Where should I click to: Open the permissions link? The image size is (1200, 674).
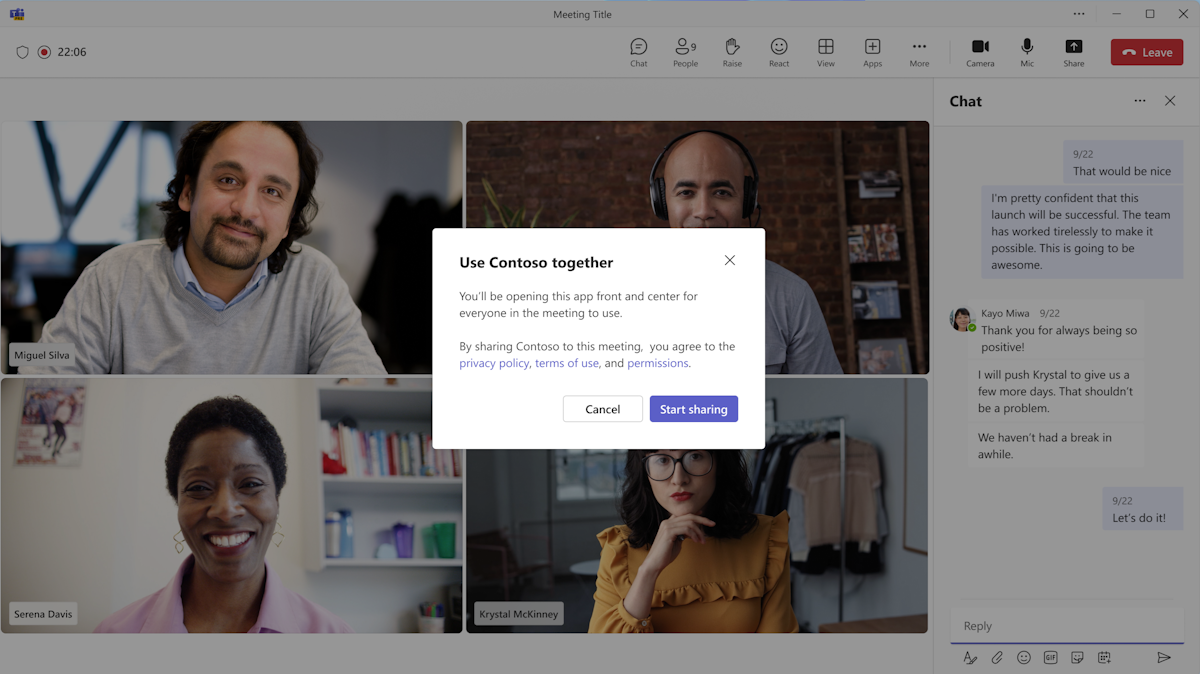[x=658, y=363]
